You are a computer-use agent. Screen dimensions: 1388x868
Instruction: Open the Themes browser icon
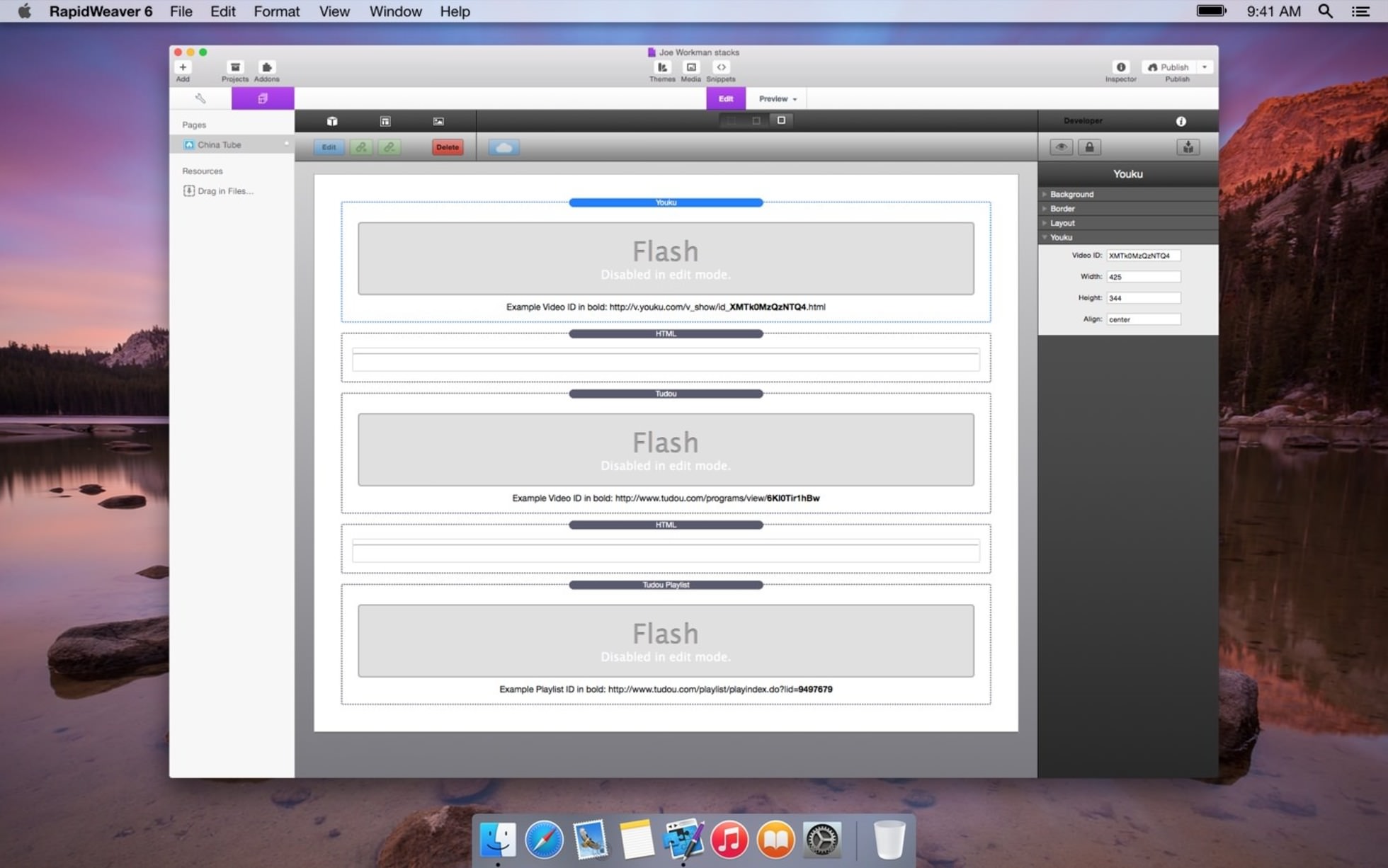pos(662,67)
